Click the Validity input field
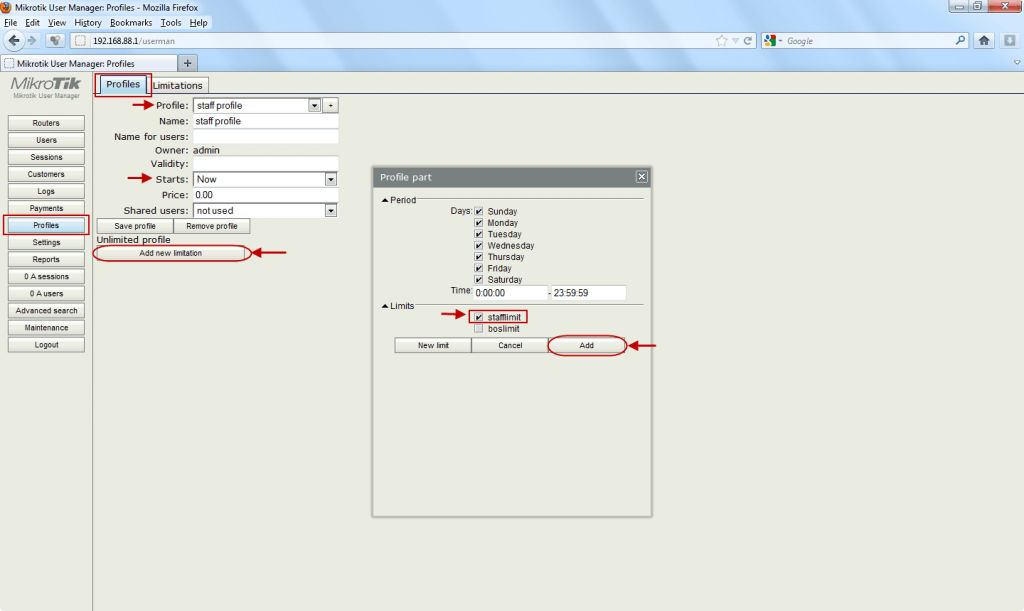Viewport: 1024px width, 611px height. [x=266, y=164]
